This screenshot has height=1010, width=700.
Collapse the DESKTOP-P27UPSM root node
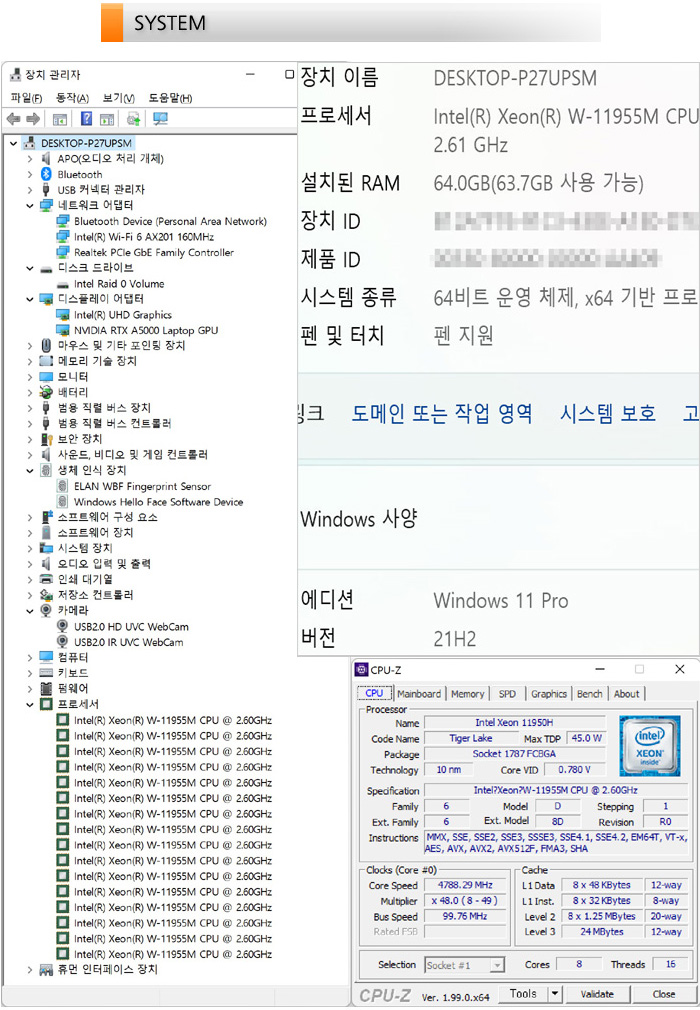coord(14,143)
